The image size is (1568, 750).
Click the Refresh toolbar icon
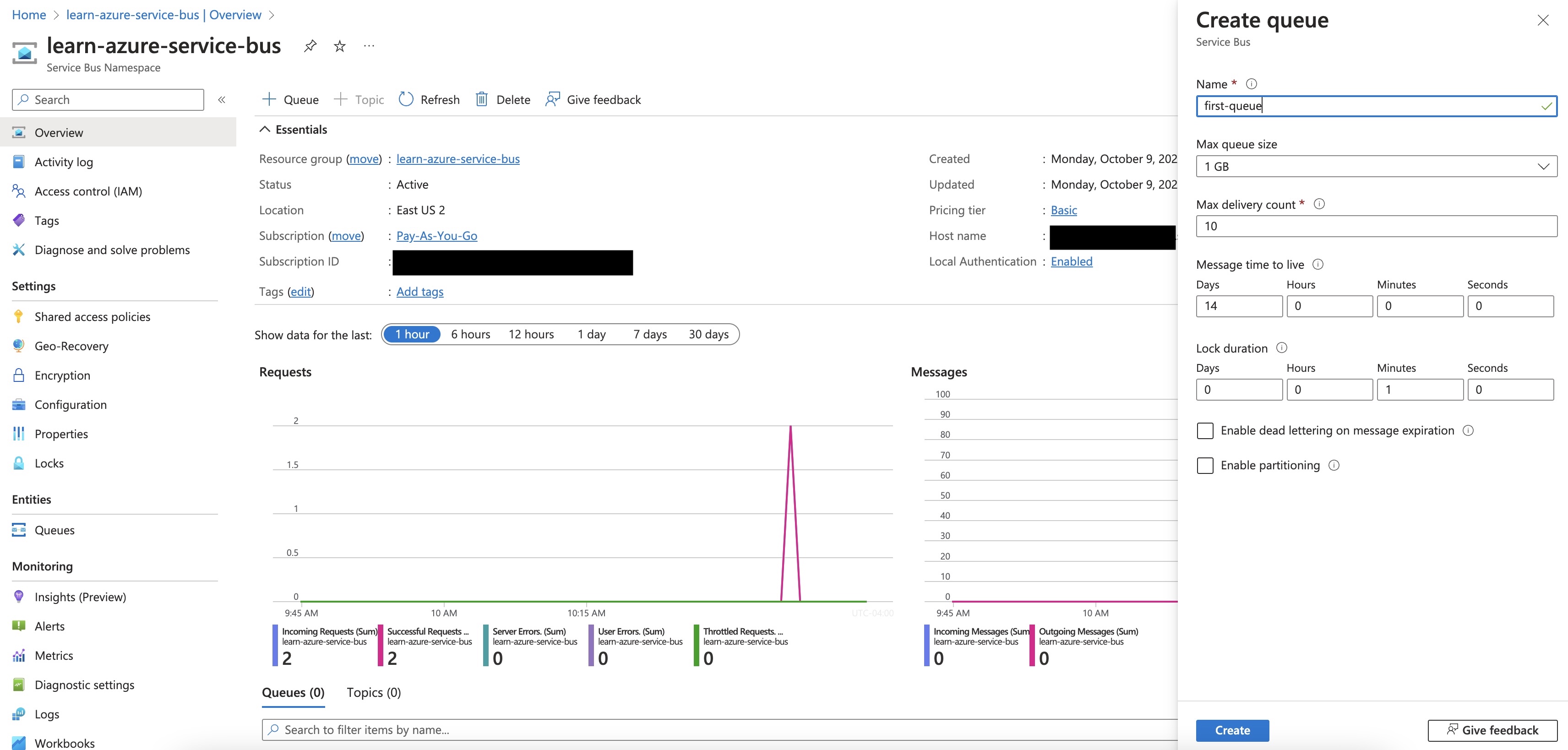(x=406, y=99)
